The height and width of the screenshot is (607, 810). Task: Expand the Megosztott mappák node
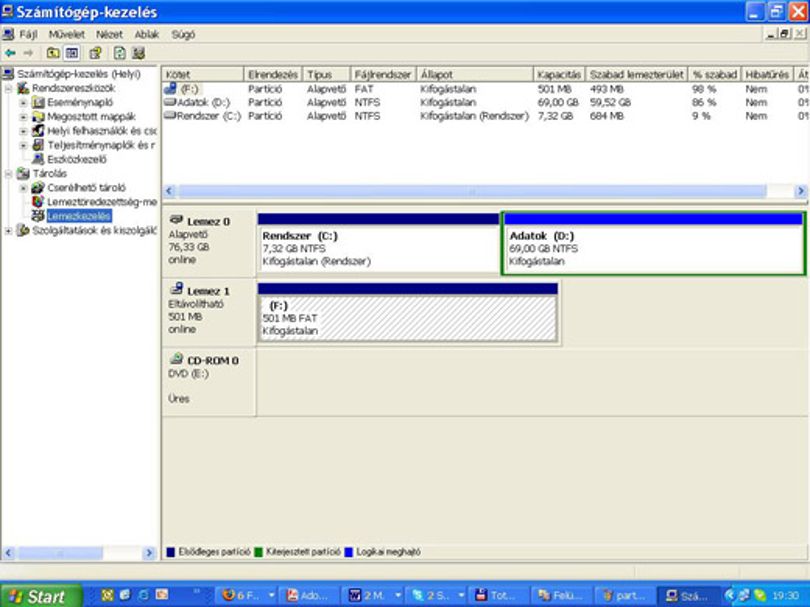coord(23,117)
